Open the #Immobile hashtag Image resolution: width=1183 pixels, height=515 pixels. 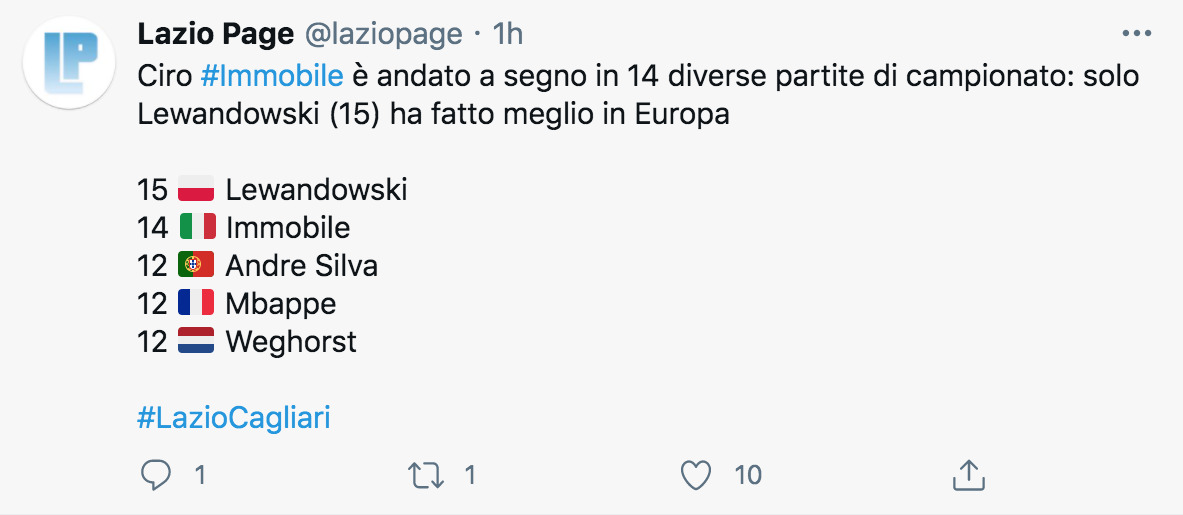coord(271,76)
